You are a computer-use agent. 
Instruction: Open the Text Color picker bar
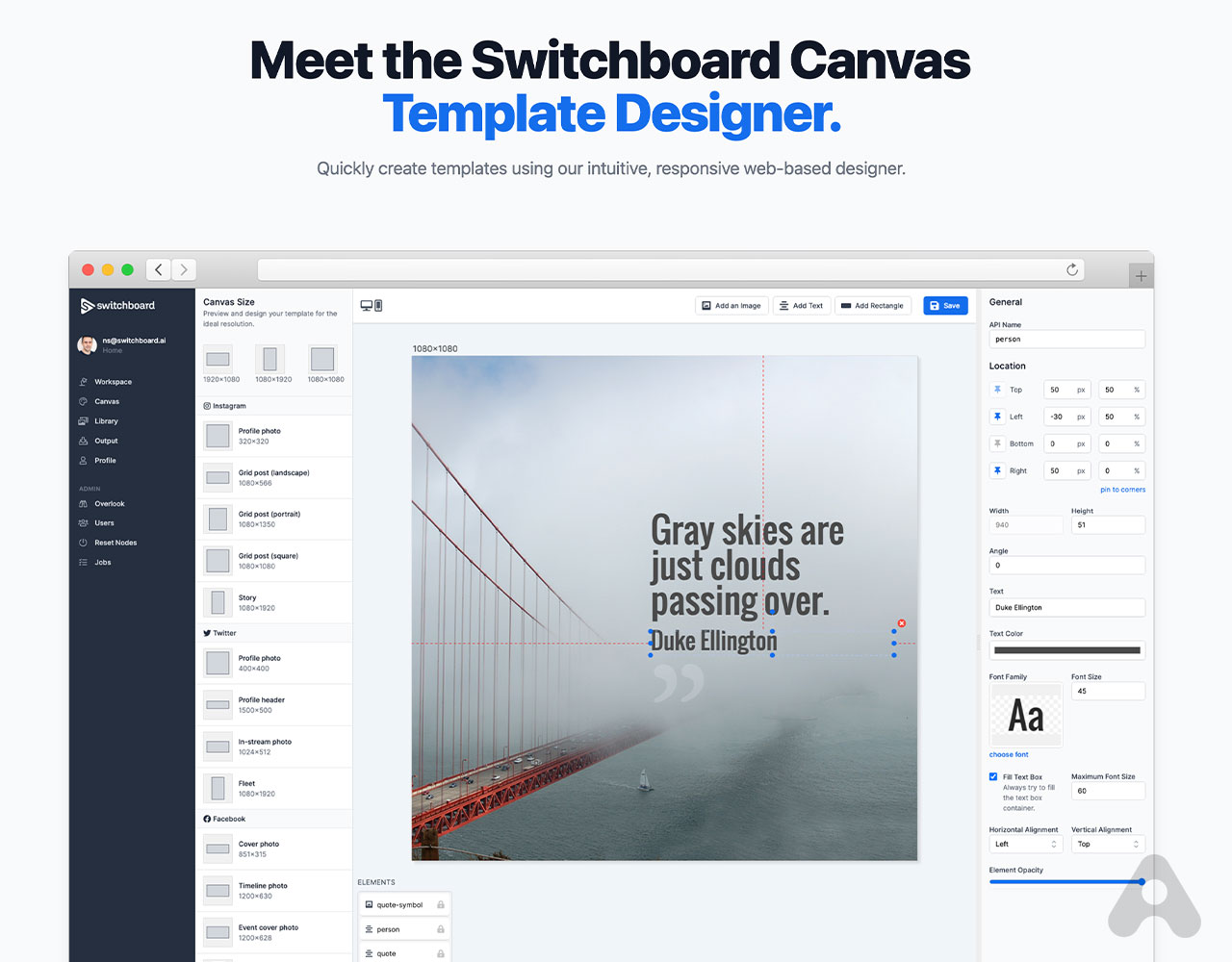coord(1066,650)
